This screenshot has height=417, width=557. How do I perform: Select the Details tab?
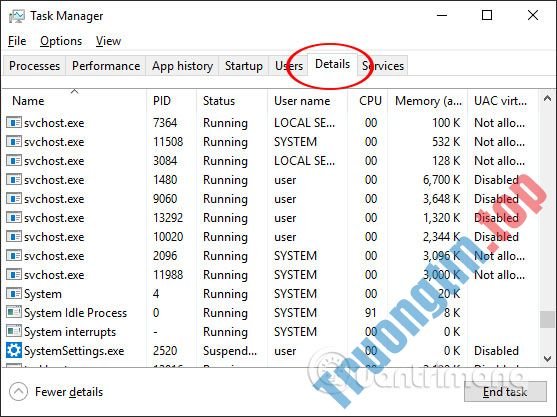tap(332, 64)
